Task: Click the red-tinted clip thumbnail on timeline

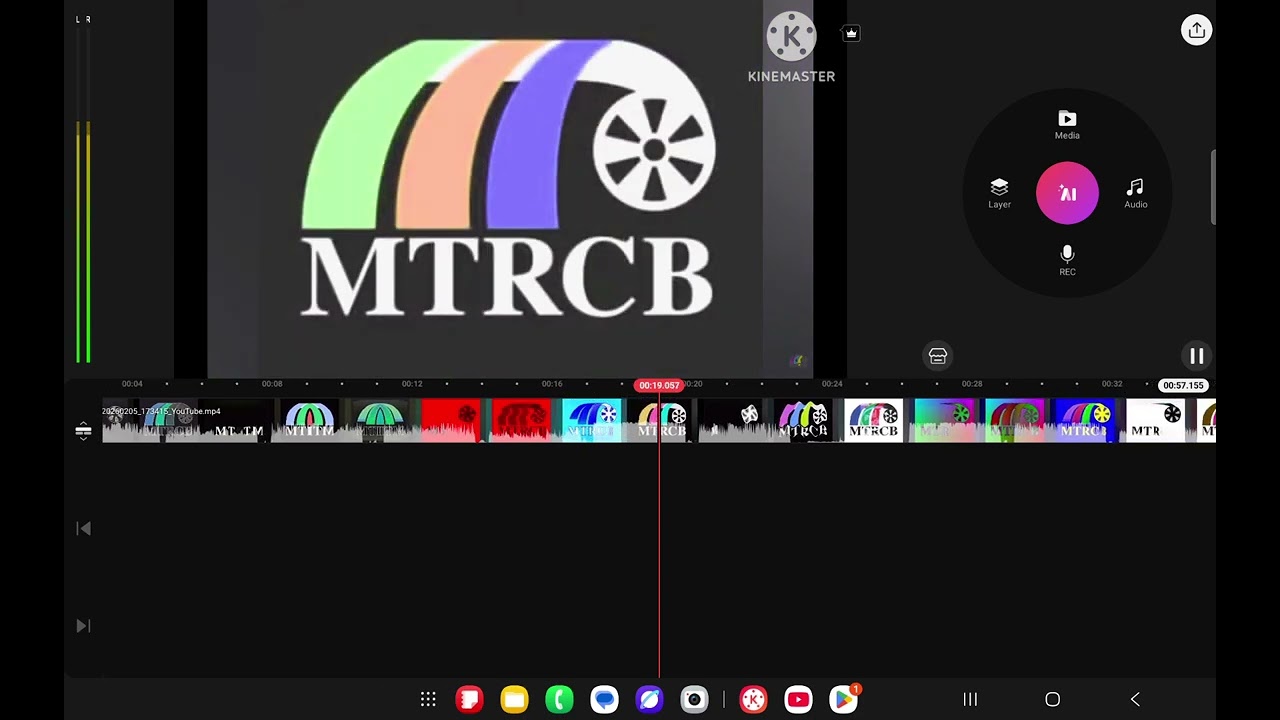Action: click(450, 420)
